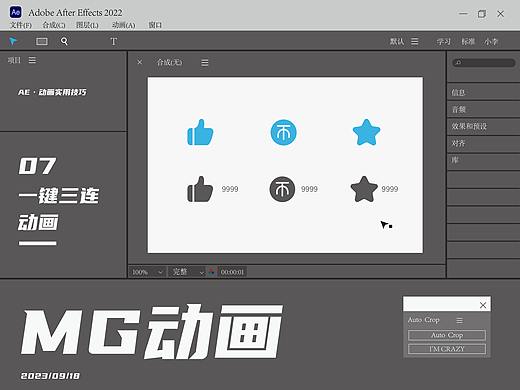The image size is (520, 390).
Task: Switch to the 标准 workspace
Action: pyautogui.click(x=468, y=42)
